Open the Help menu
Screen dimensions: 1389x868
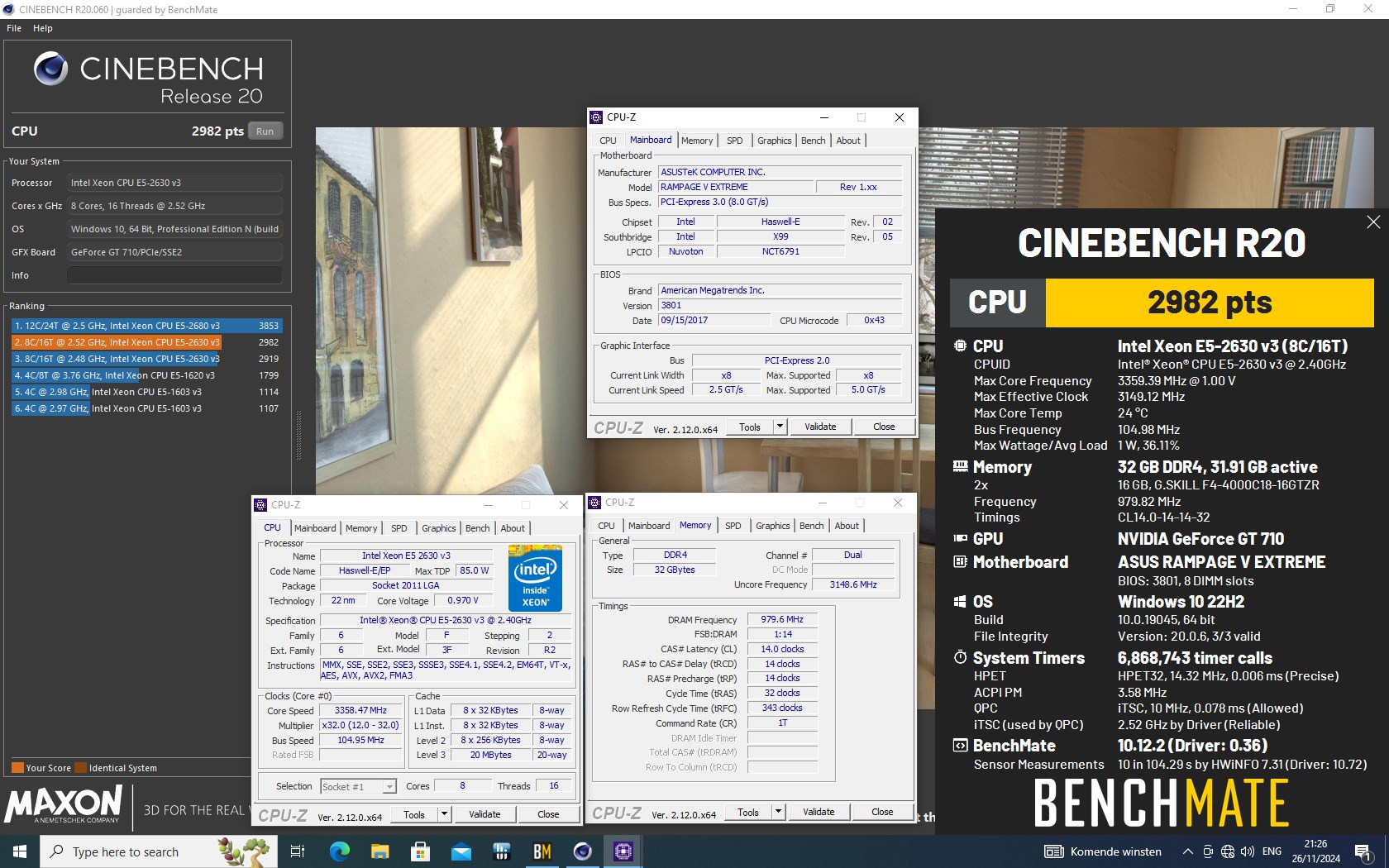(x=43, y=28)
